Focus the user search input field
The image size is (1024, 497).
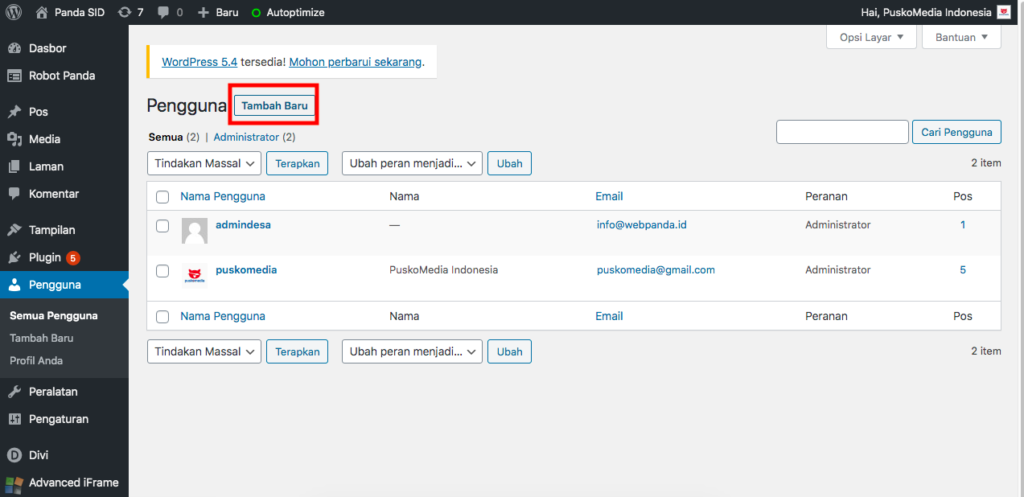842,132
